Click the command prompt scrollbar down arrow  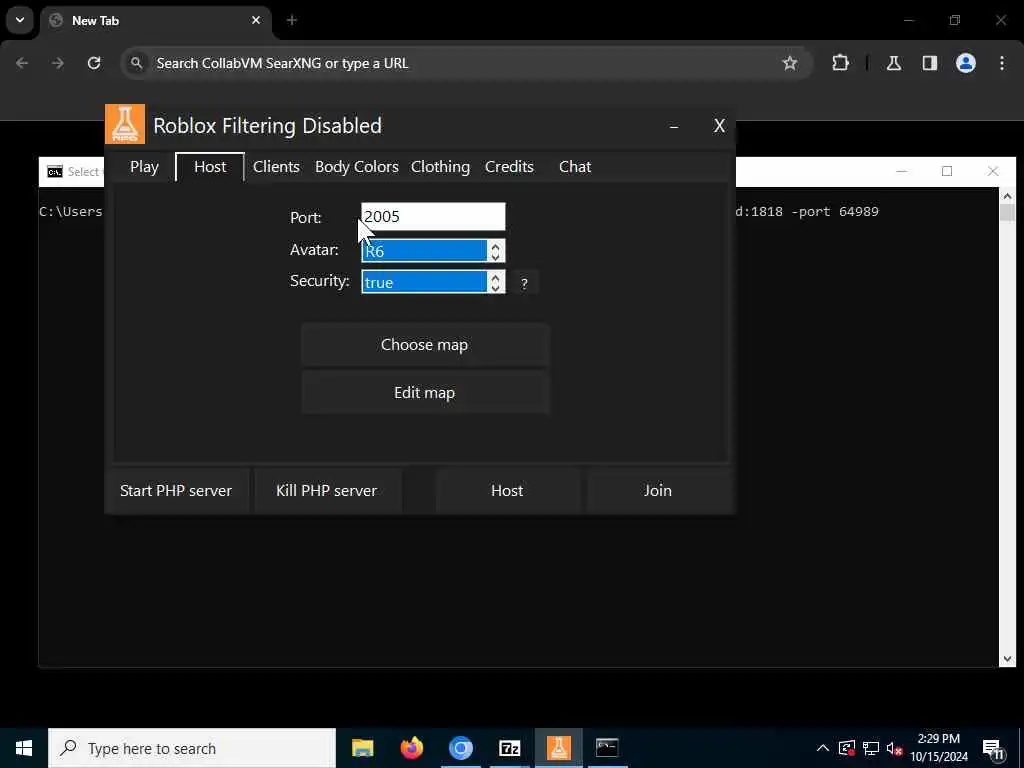click(1007, 659)
